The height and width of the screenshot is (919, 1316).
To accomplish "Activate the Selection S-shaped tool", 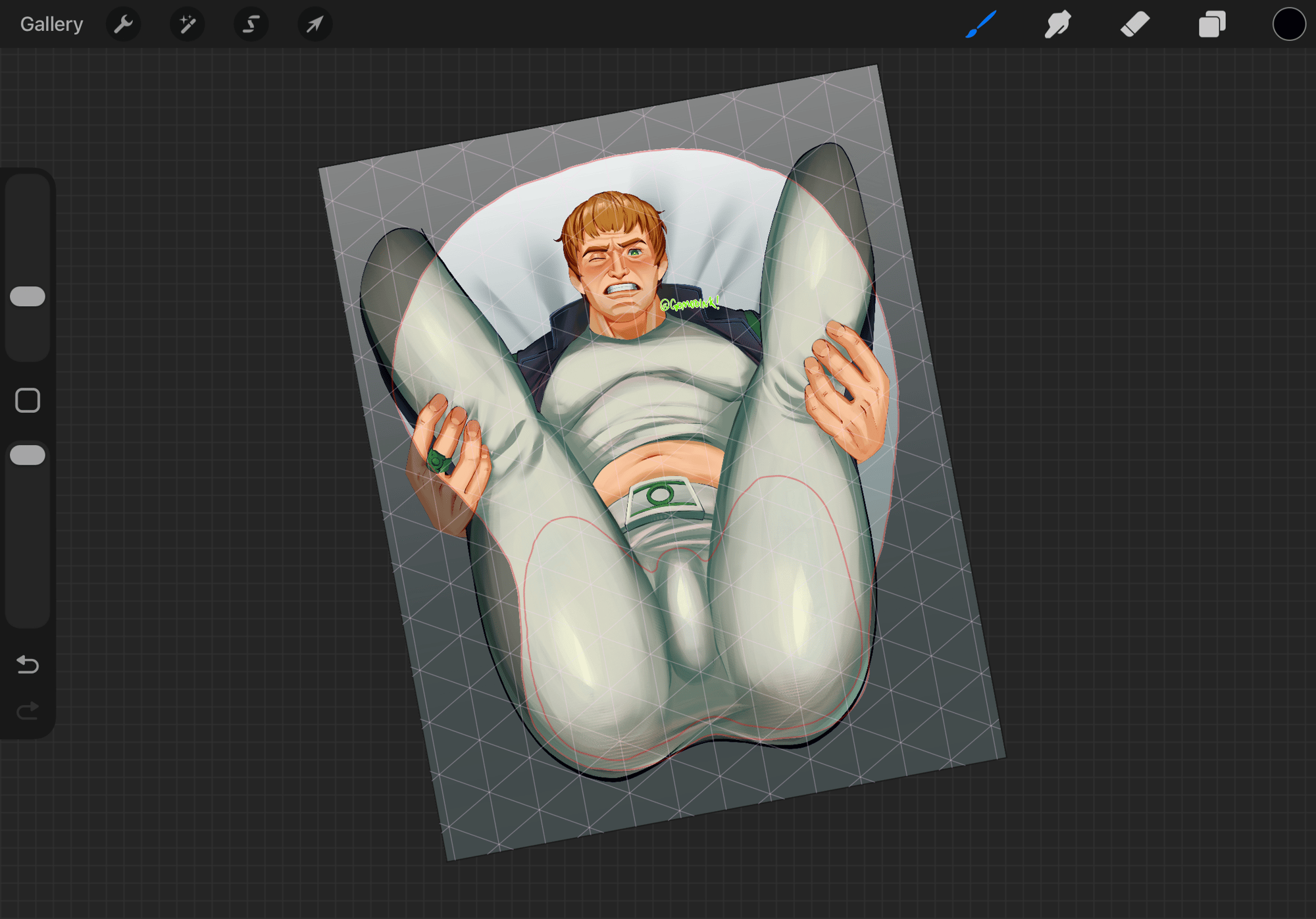I will tap(251, 24).
